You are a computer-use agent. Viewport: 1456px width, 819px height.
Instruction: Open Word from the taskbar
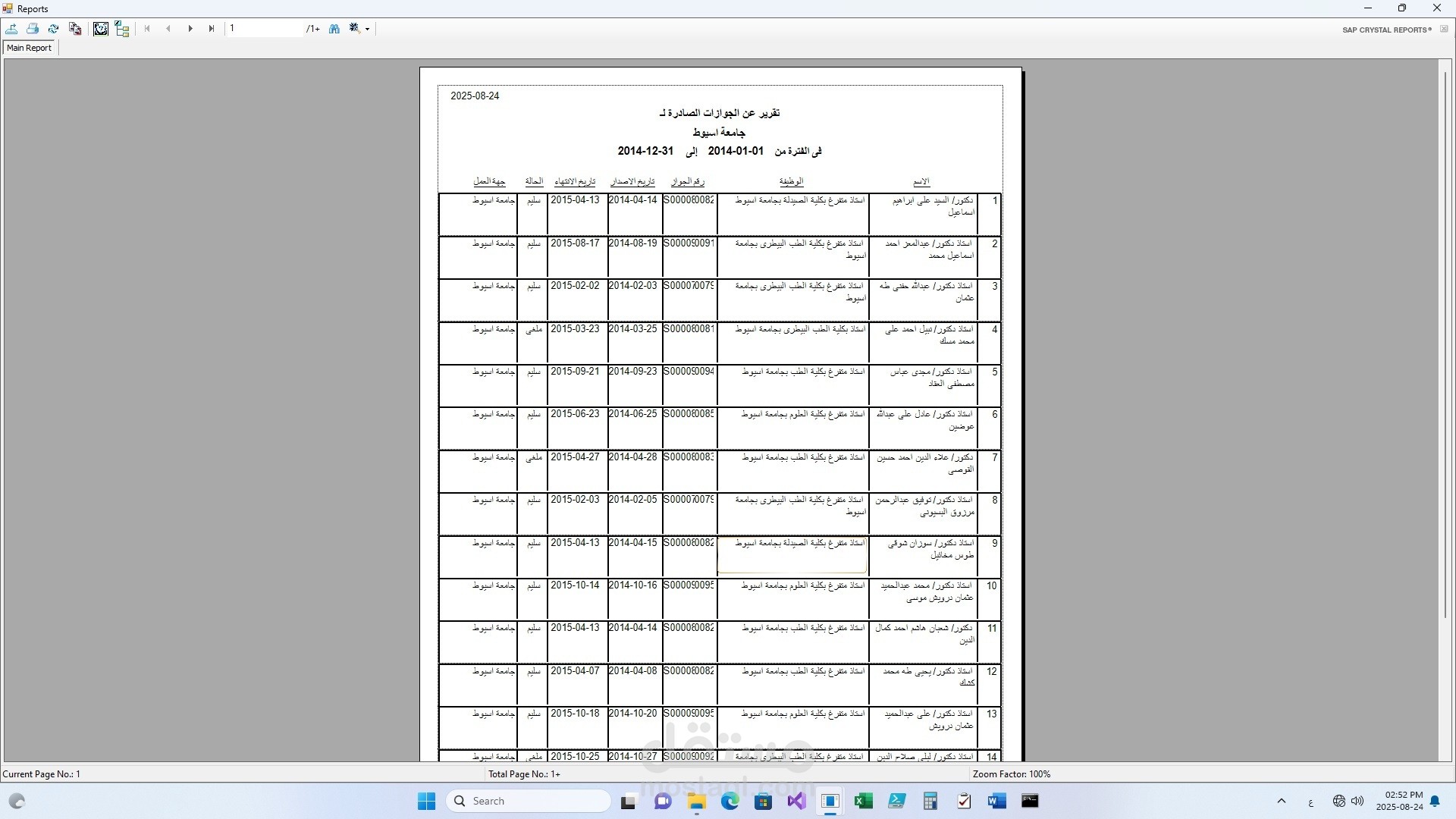[997, 802]
